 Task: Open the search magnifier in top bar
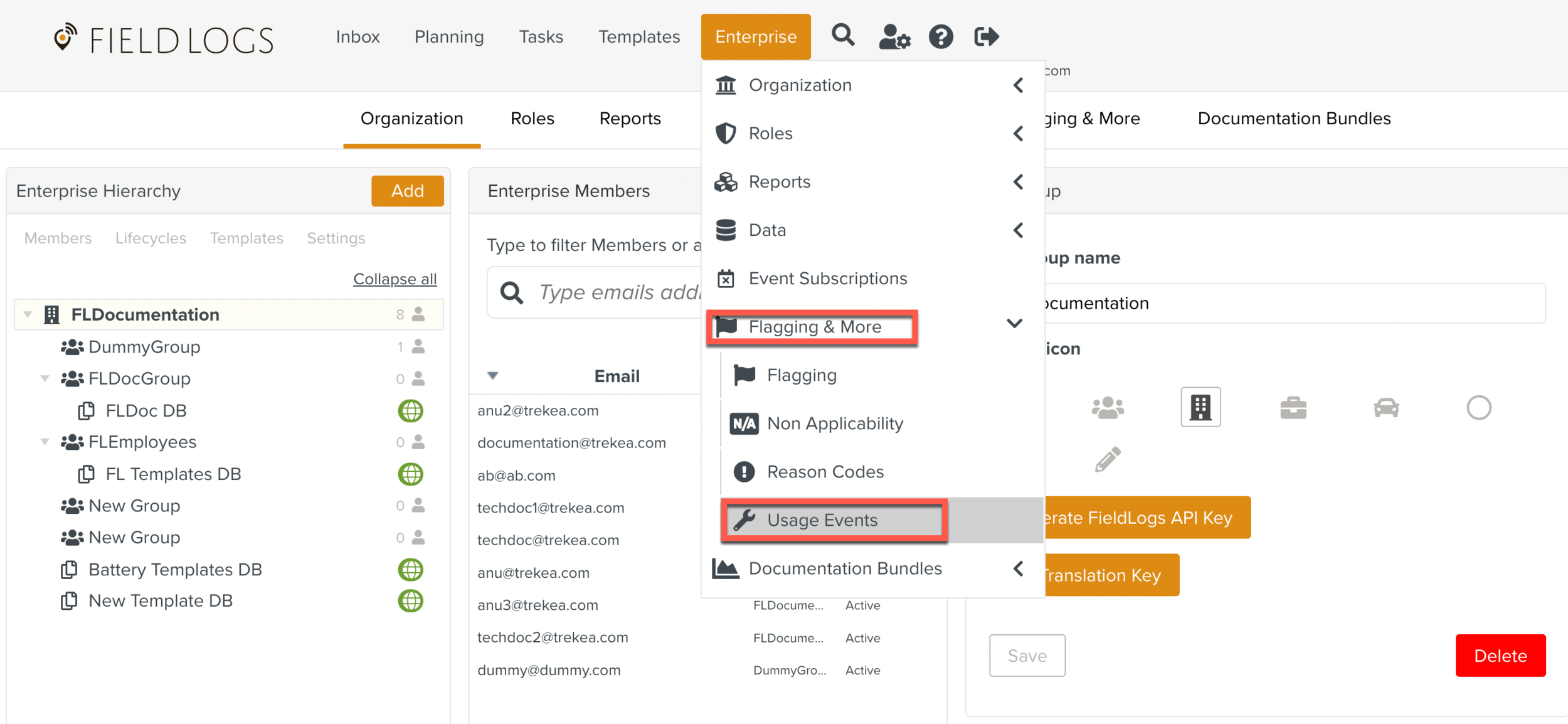click(x=843, y=36)
